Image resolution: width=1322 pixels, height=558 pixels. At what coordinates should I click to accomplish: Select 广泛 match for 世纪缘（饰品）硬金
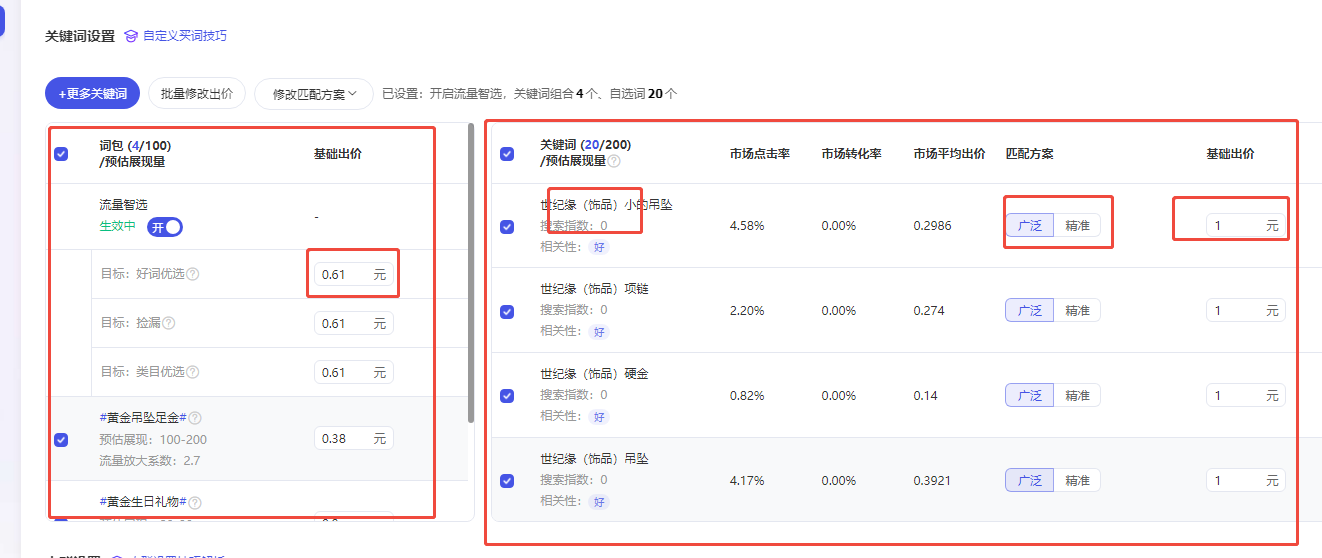[x=1029, y=396]
